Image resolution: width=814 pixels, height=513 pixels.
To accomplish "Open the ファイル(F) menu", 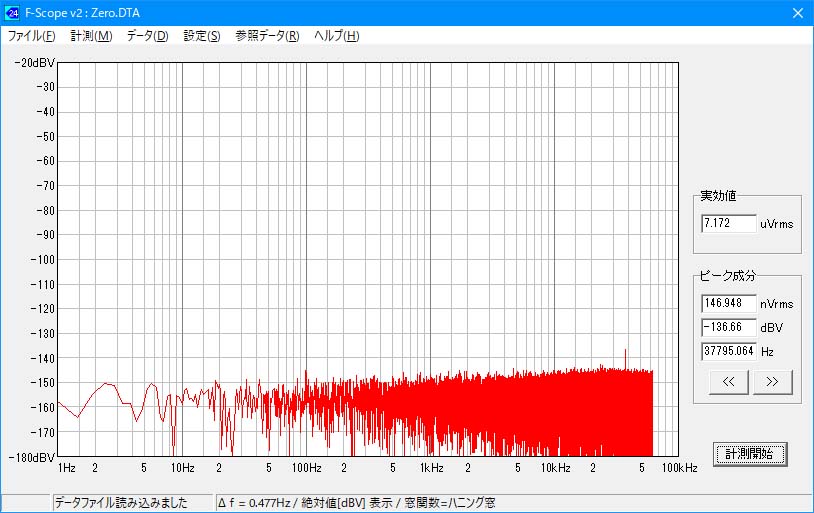I will coord(32,36).
